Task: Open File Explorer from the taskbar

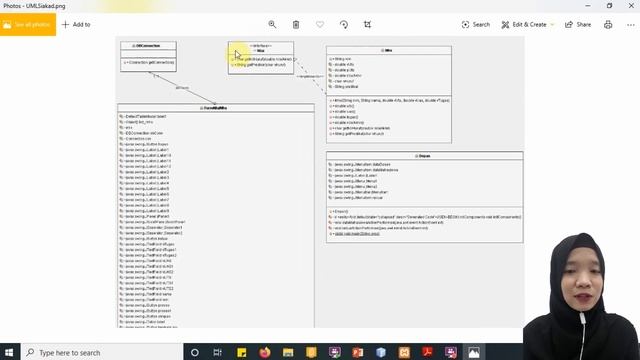Action: pyautogui.click(x=288, y=352)
